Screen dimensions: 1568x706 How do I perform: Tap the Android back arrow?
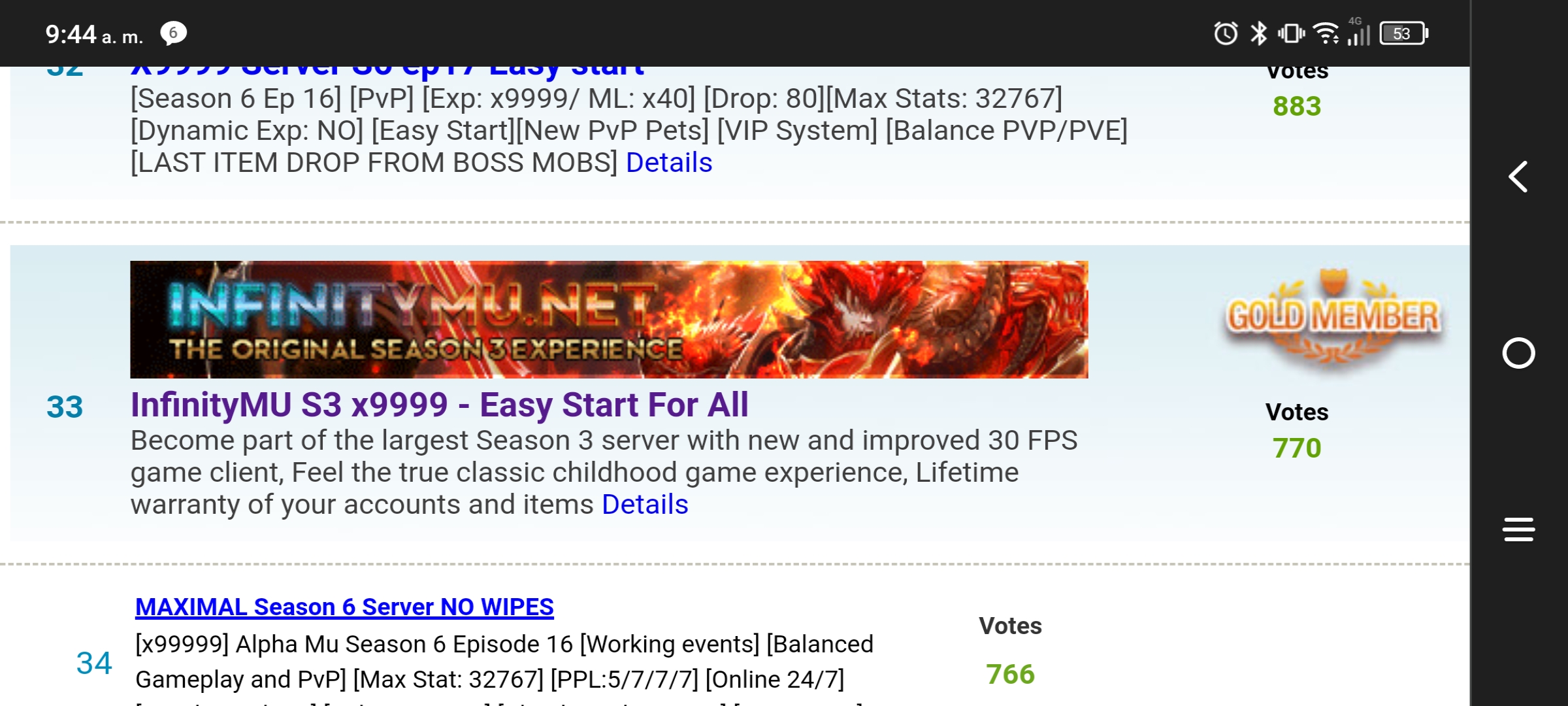[1518, 176]
